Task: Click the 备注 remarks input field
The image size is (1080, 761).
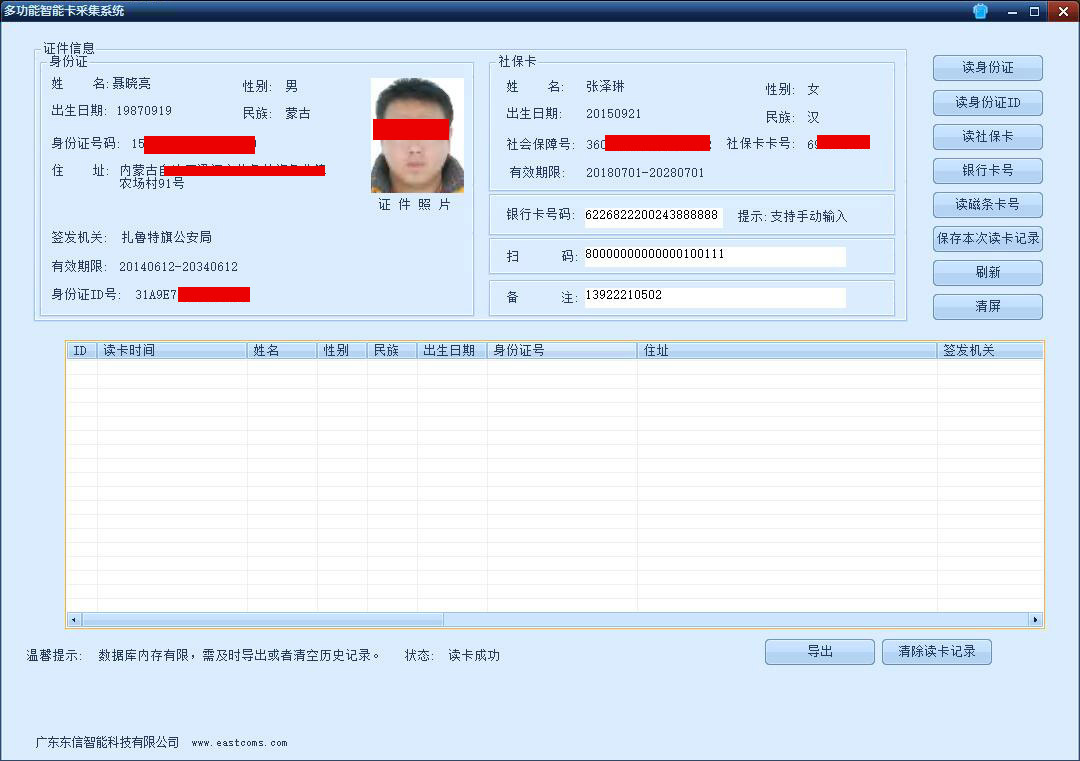Action: tap(715, 296)
